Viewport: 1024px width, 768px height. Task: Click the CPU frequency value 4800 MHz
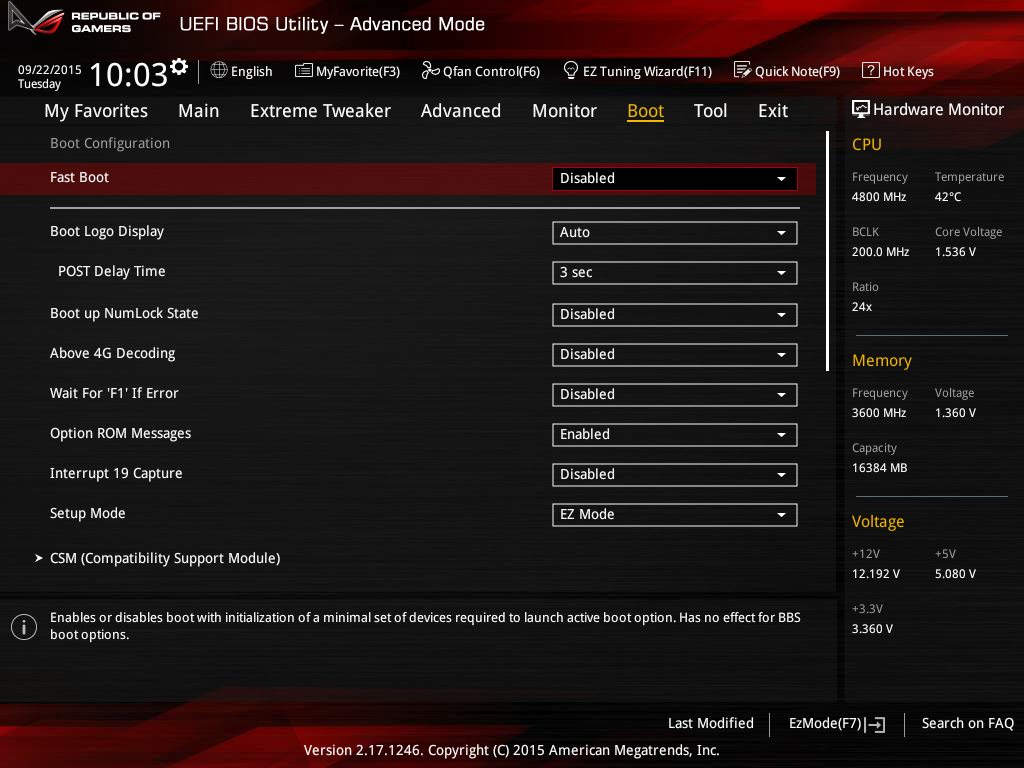878,197
